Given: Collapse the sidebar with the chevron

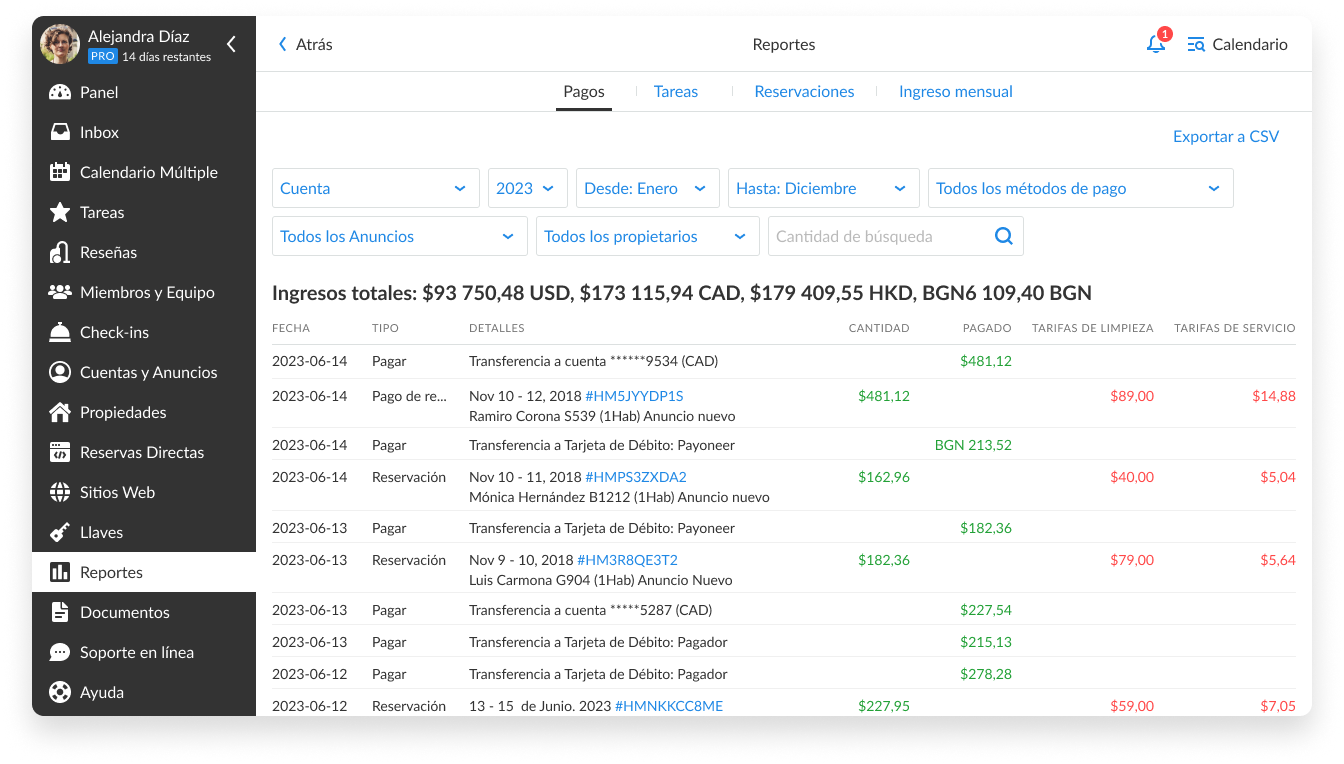Looking at the screenshot, I should 231,44.
